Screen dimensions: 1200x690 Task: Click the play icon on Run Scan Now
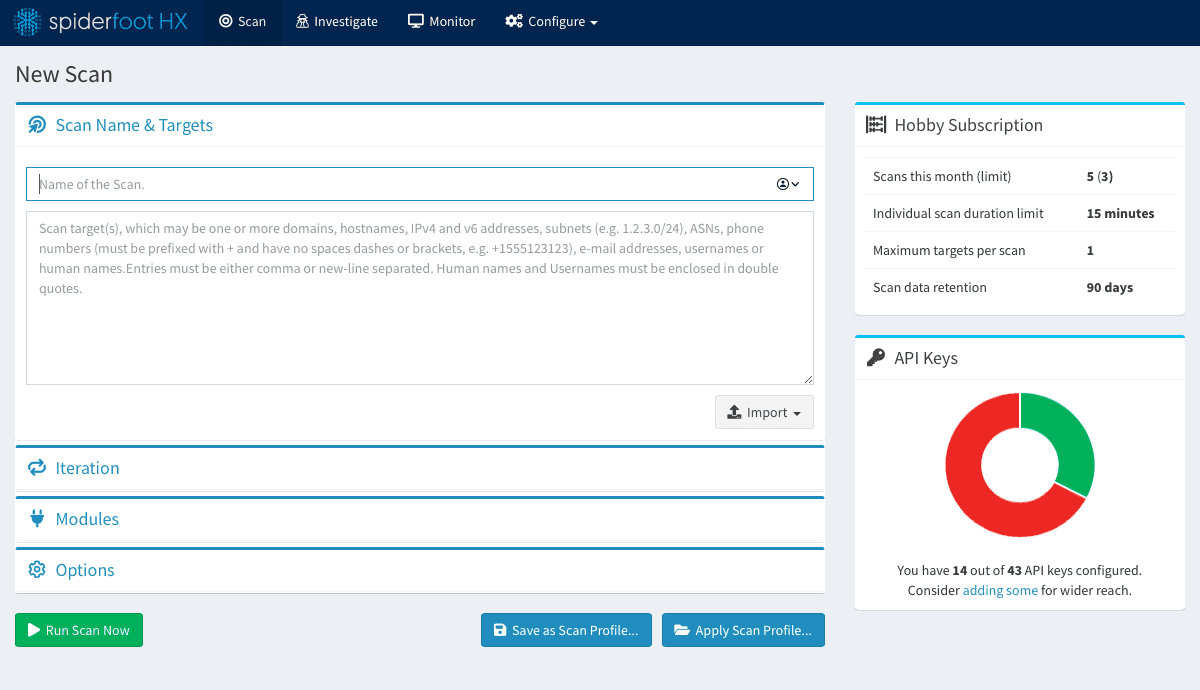[34, 630]
